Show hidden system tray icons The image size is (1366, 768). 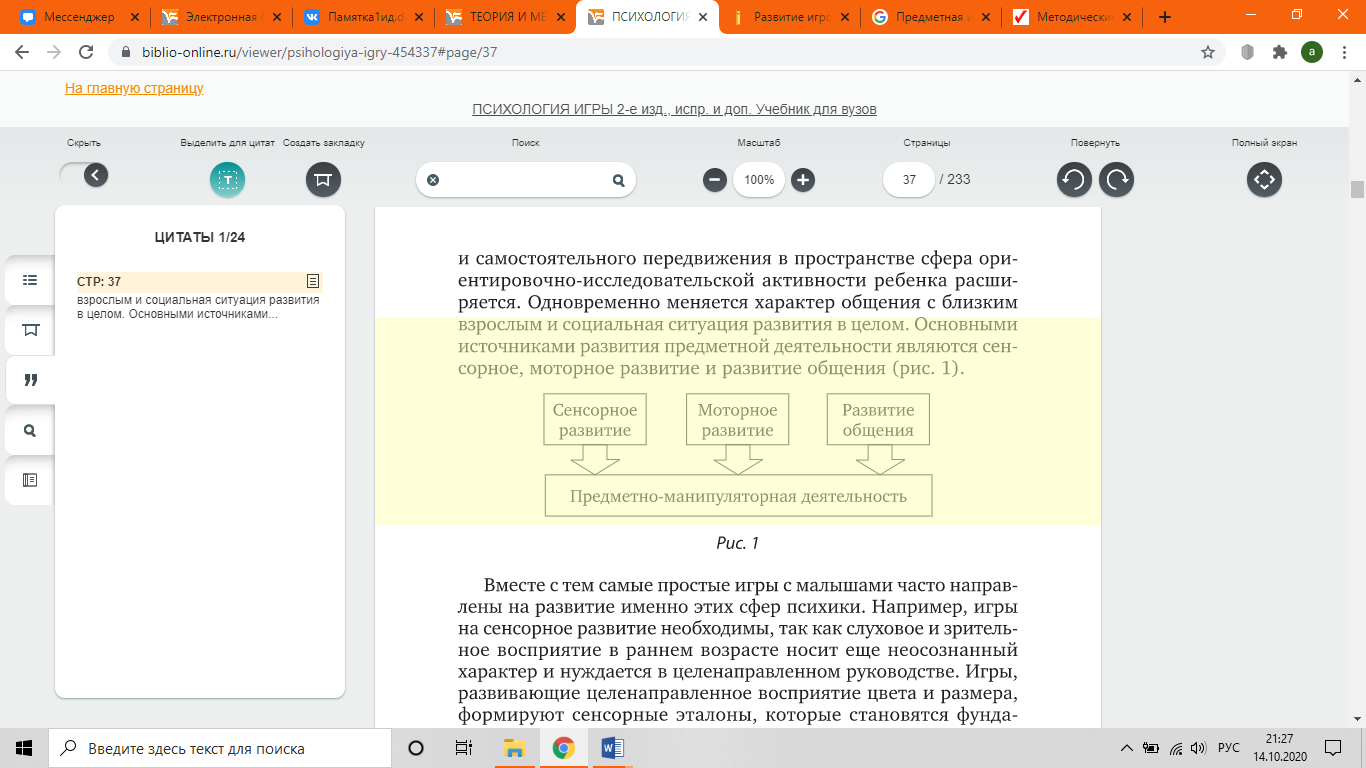pos(1127,748)
